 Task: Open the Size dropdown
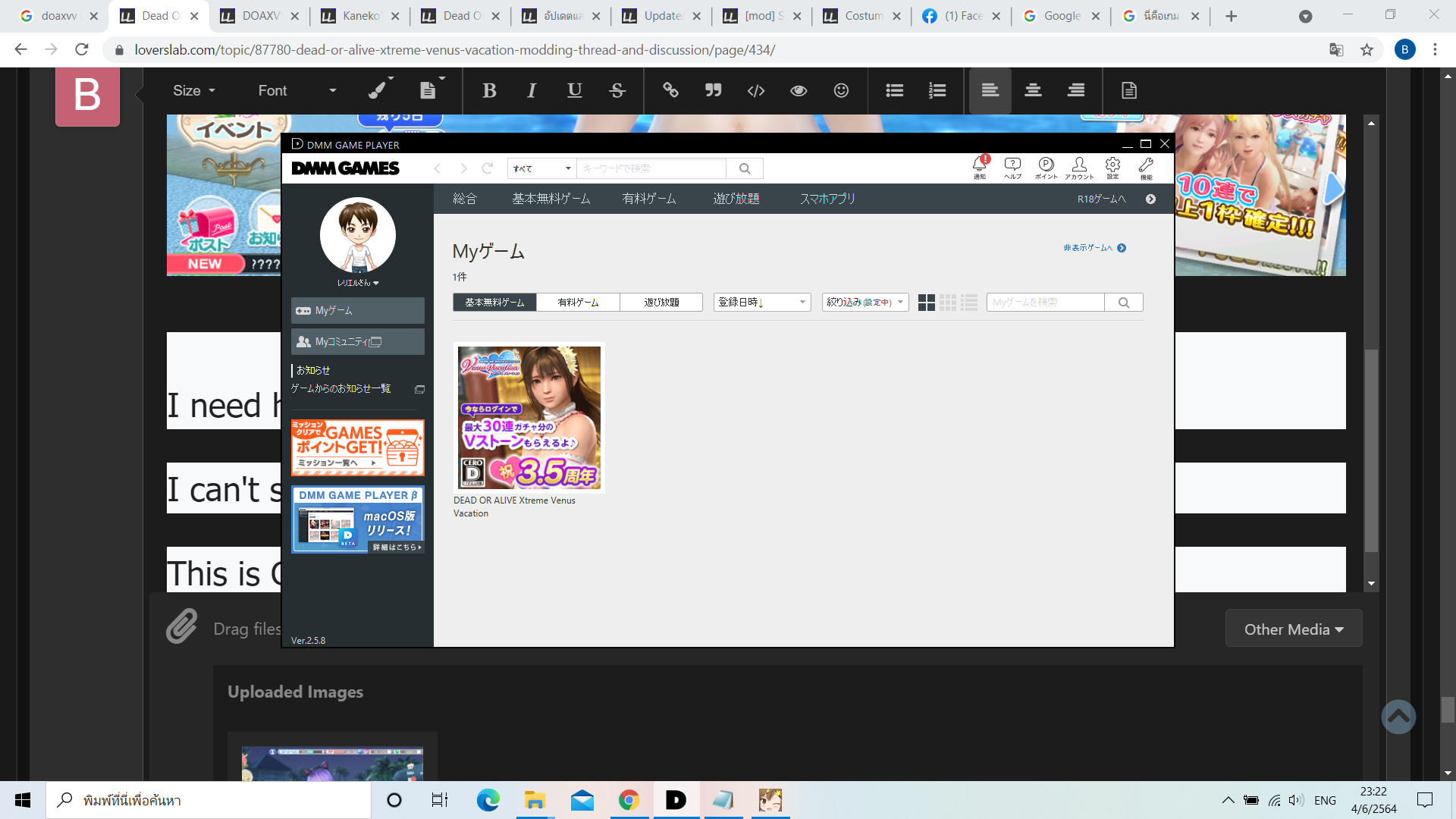coord(194,91)
